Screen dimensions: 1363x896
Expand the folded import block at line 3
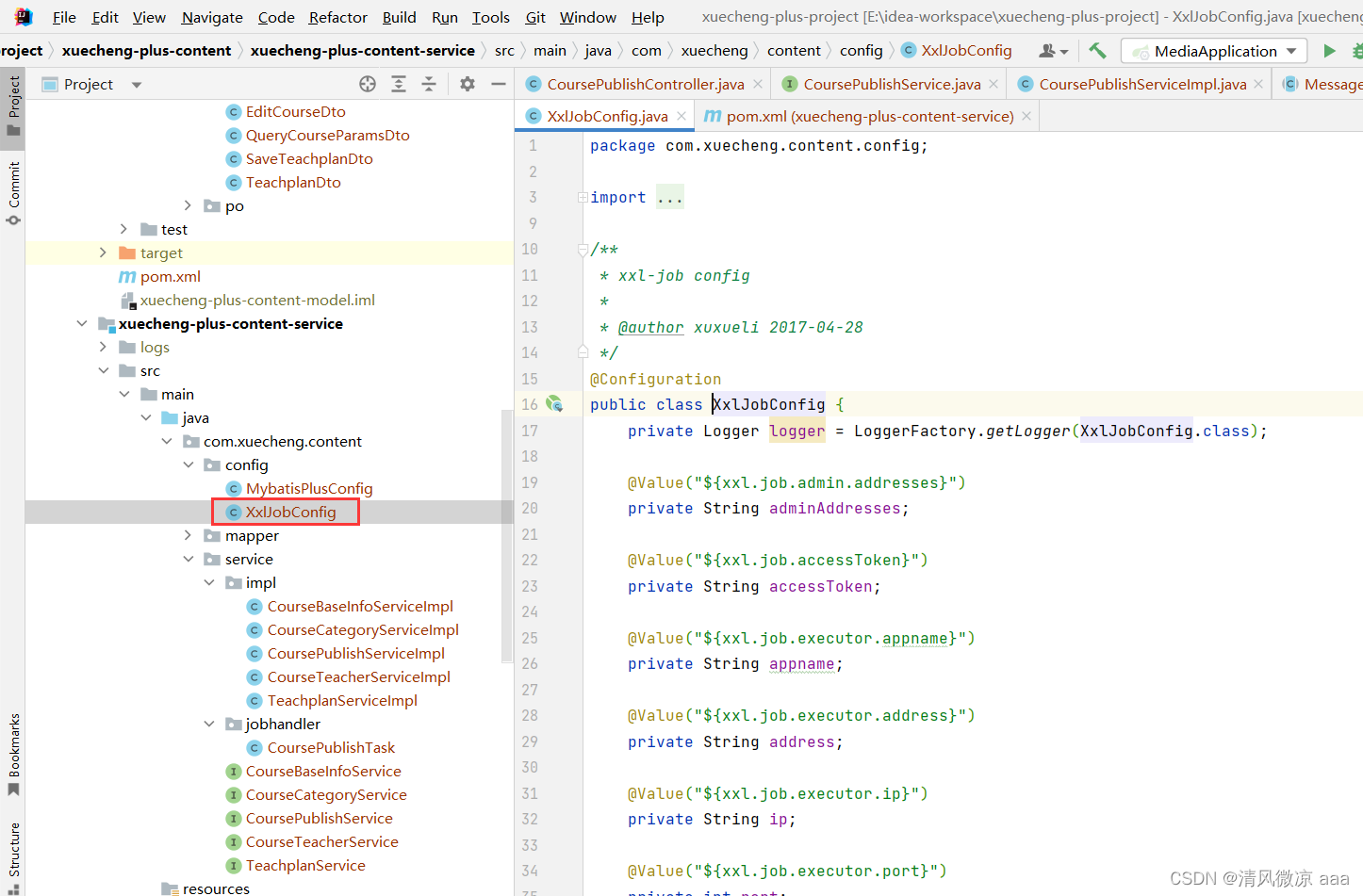tap(583, 197)
